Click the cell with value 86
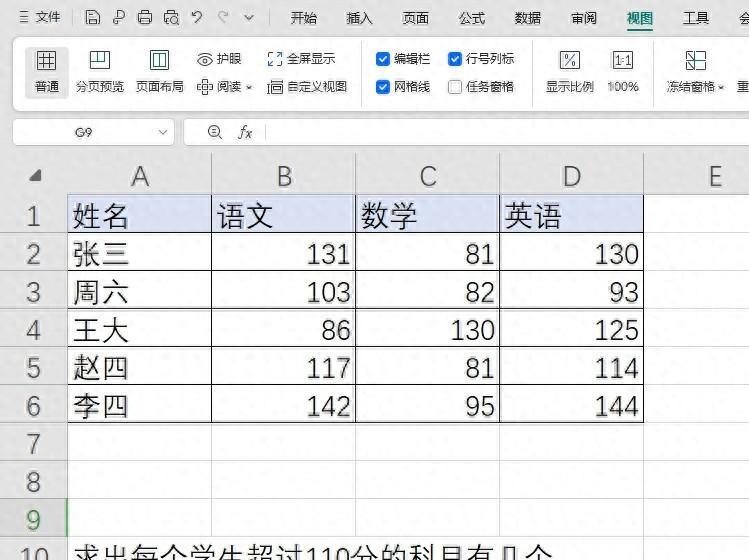Viewport: 749px width, 560px height. click(x=284, y=329)
